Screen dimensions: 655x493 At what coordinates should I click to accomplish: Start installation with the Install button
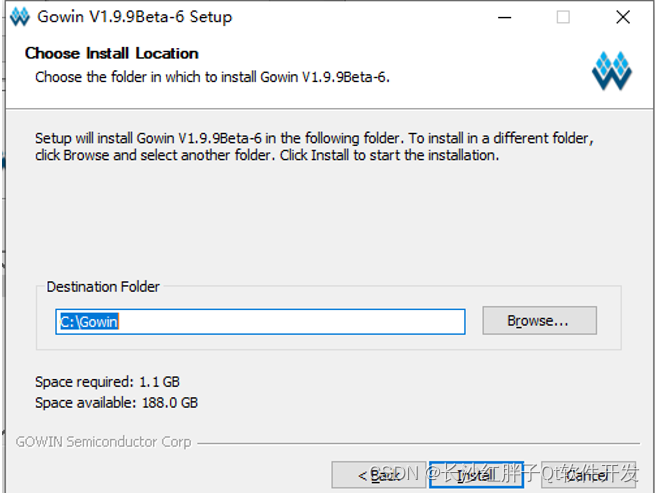pos(476,475)
